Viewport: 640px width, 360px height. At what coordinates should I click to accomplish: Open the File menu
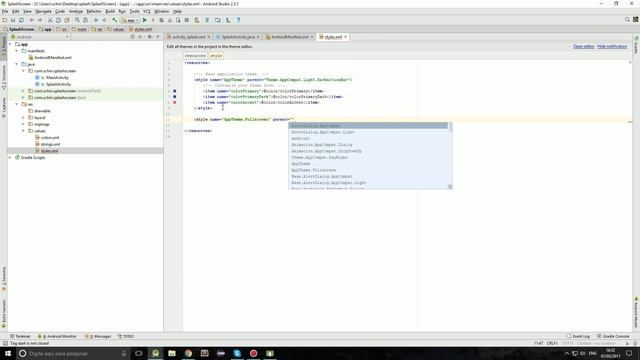pyautogui.click(x=5, y=11)
